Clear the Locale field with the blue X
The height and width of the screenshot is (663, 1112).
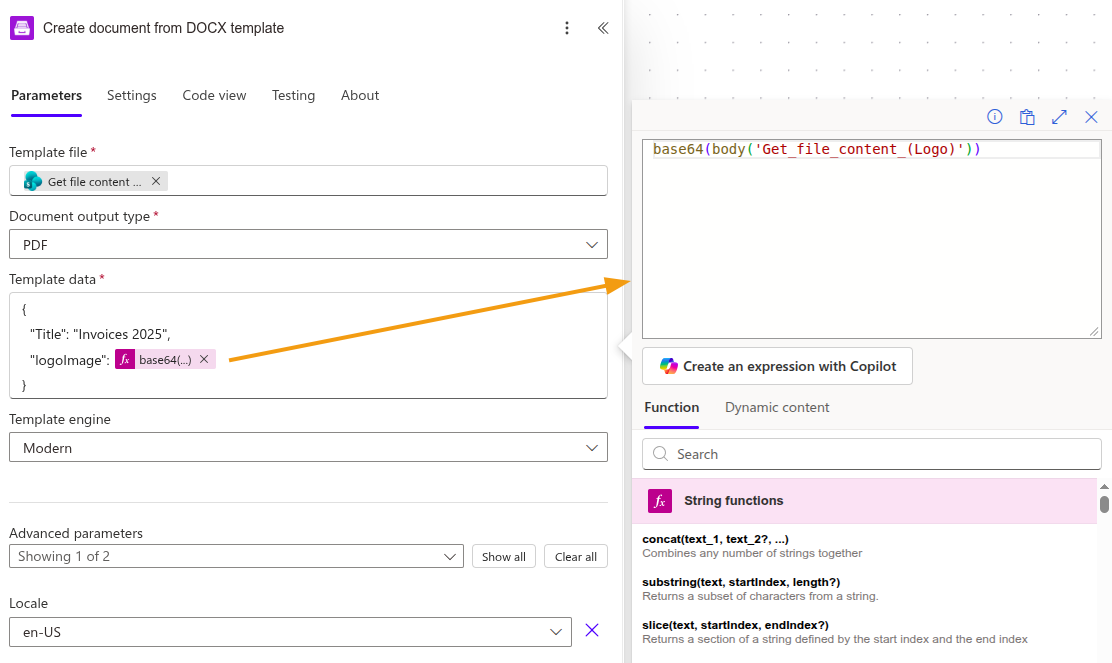(591, 631)
